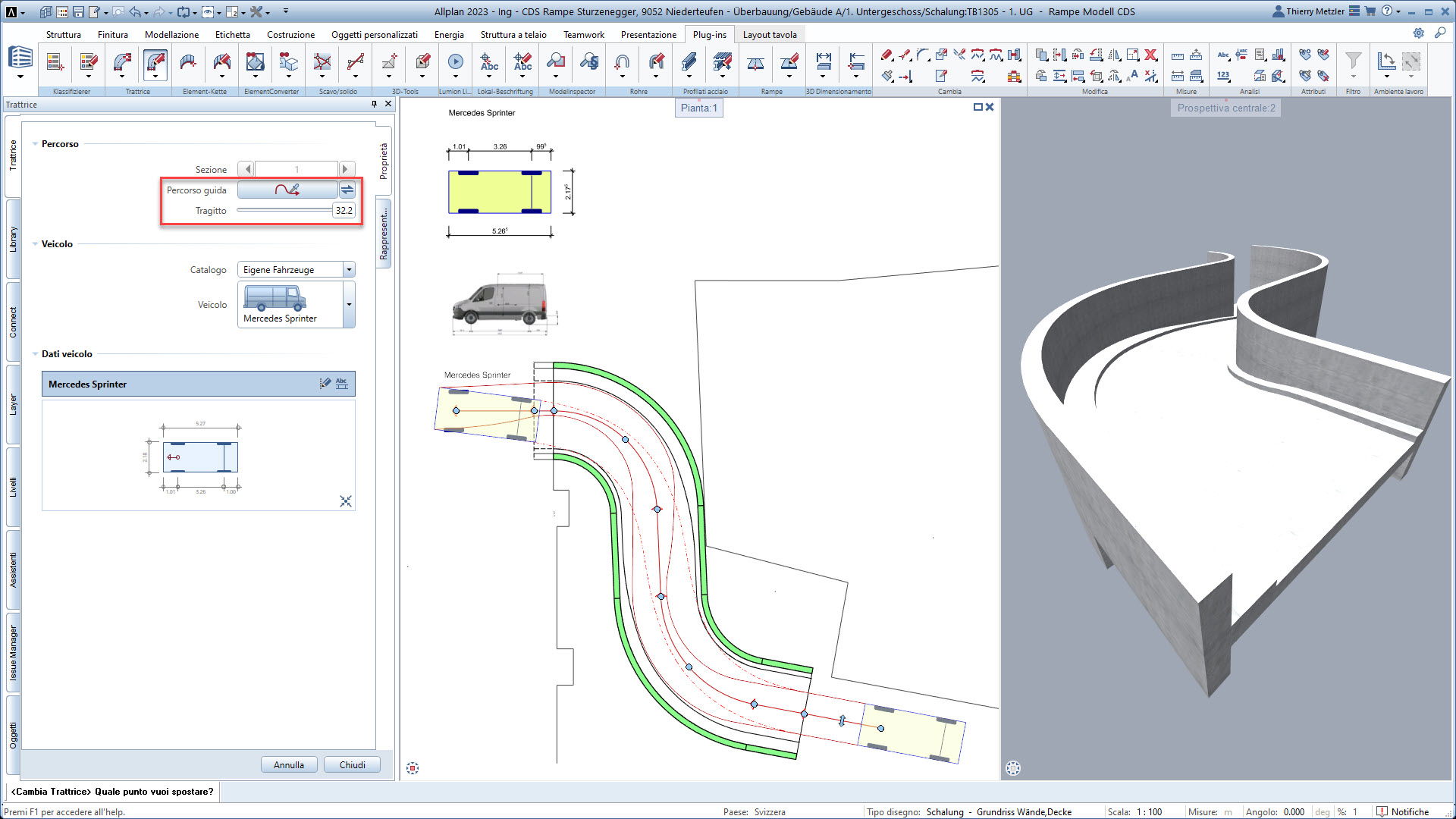The height and width of the screenshot is (819, 1456).
Task: Click the Chiudi button
Action: pos(352,764)
